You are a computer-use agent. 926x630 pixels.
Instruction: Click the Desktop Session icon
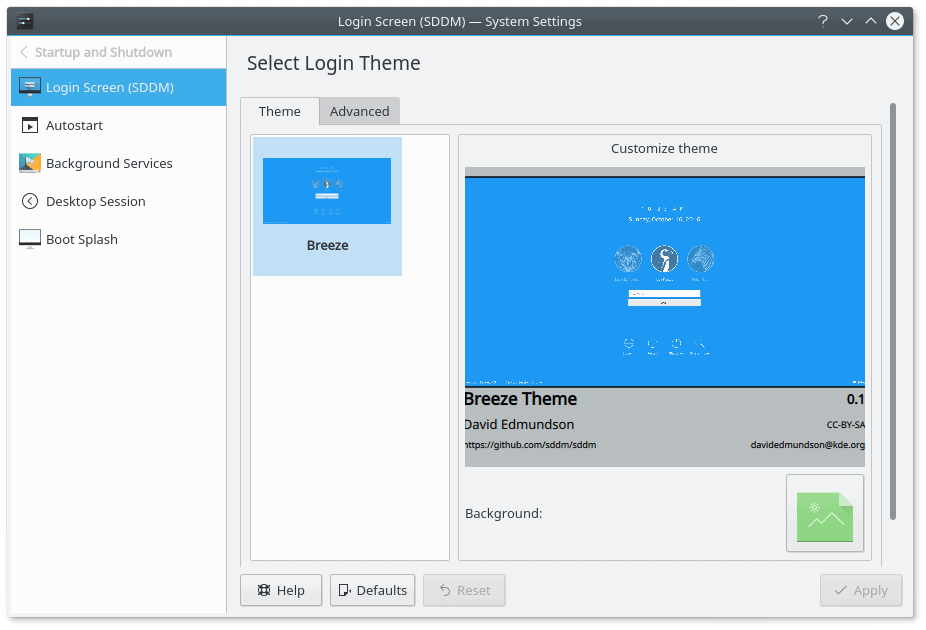coord(30,201)
